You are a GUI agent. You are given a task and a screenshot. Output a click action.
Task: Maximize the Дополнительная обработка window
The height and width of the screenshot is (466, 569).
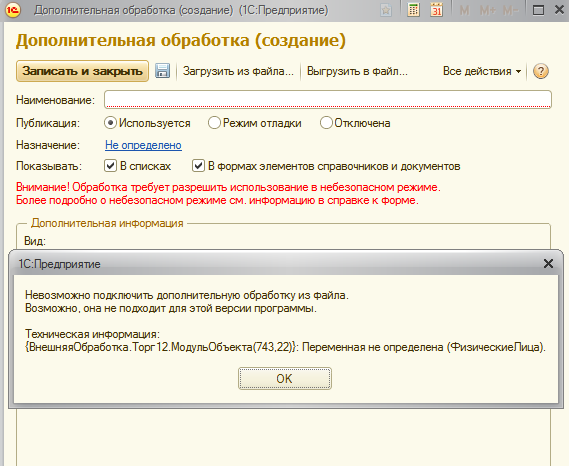point(538,10)
